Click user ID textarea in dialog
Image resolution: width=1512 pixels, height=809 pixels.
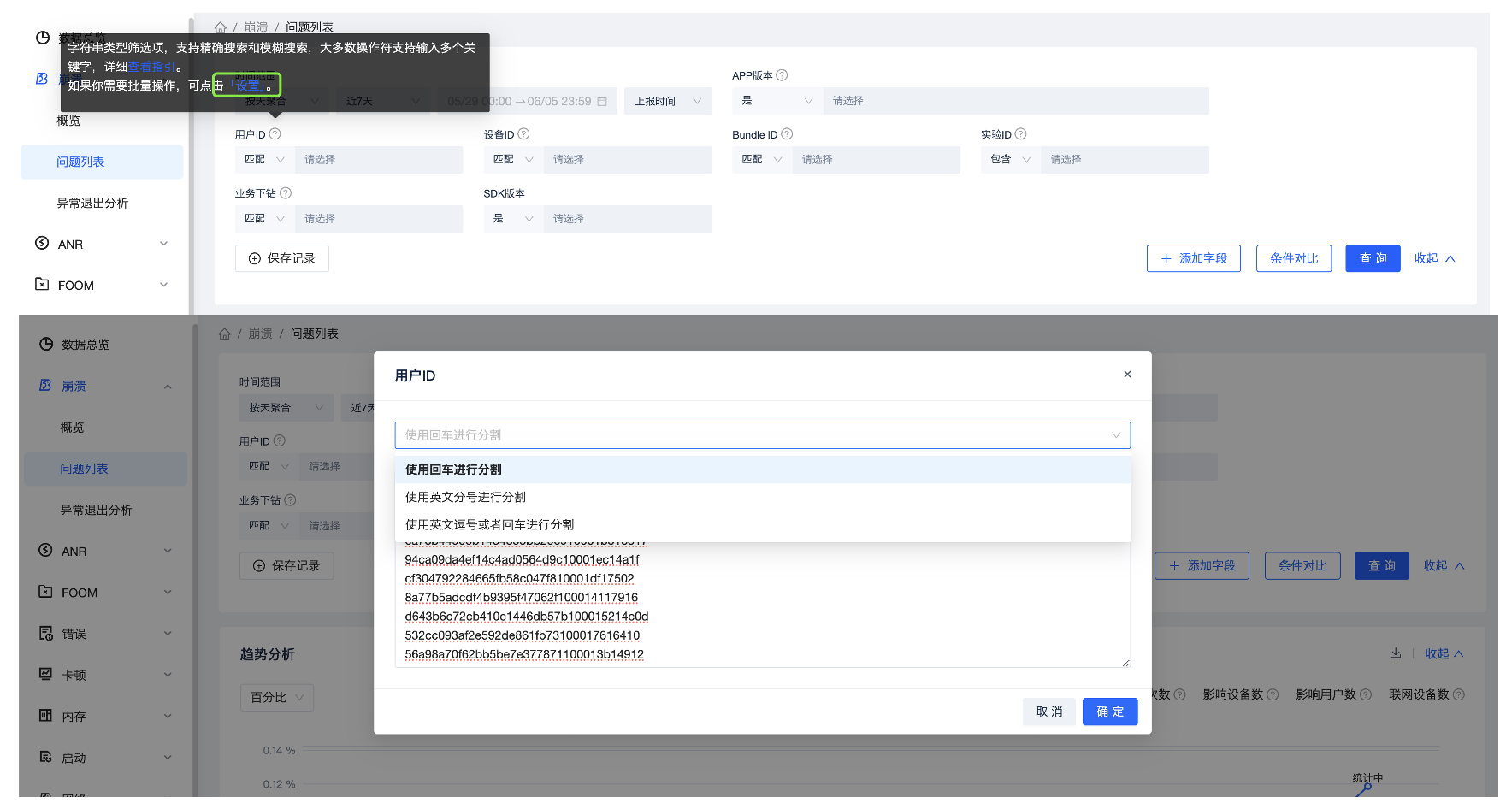coord(763,605)
